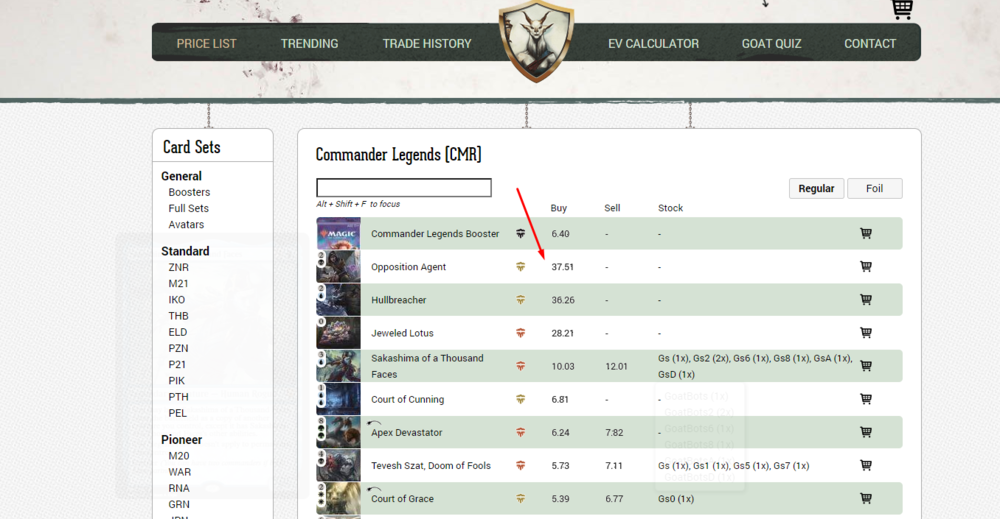
Task: Add Tevesh Szat, Doom of Fools to cart
Action: click(865, 465)
